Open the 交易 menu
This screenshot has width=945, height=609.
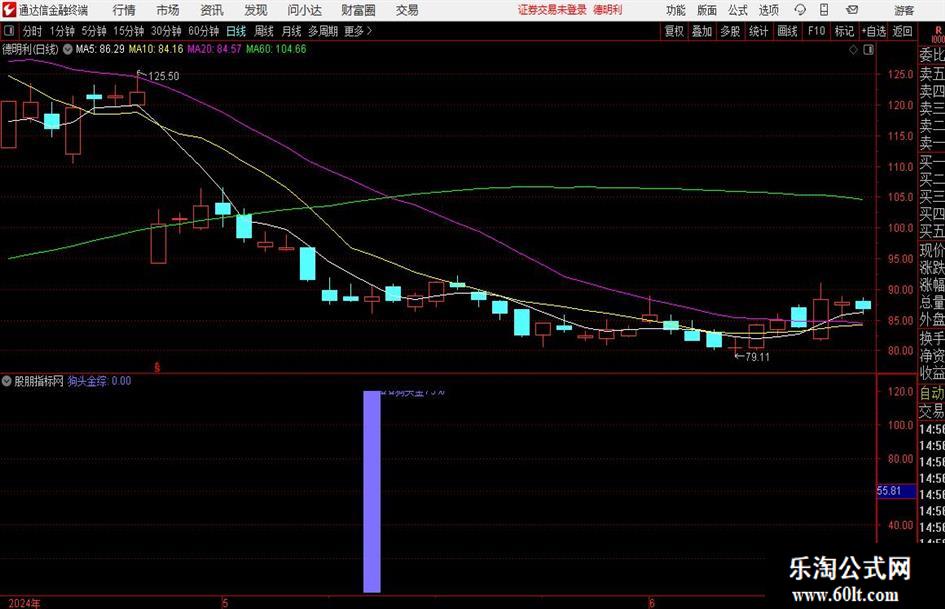tap(407, 10)
